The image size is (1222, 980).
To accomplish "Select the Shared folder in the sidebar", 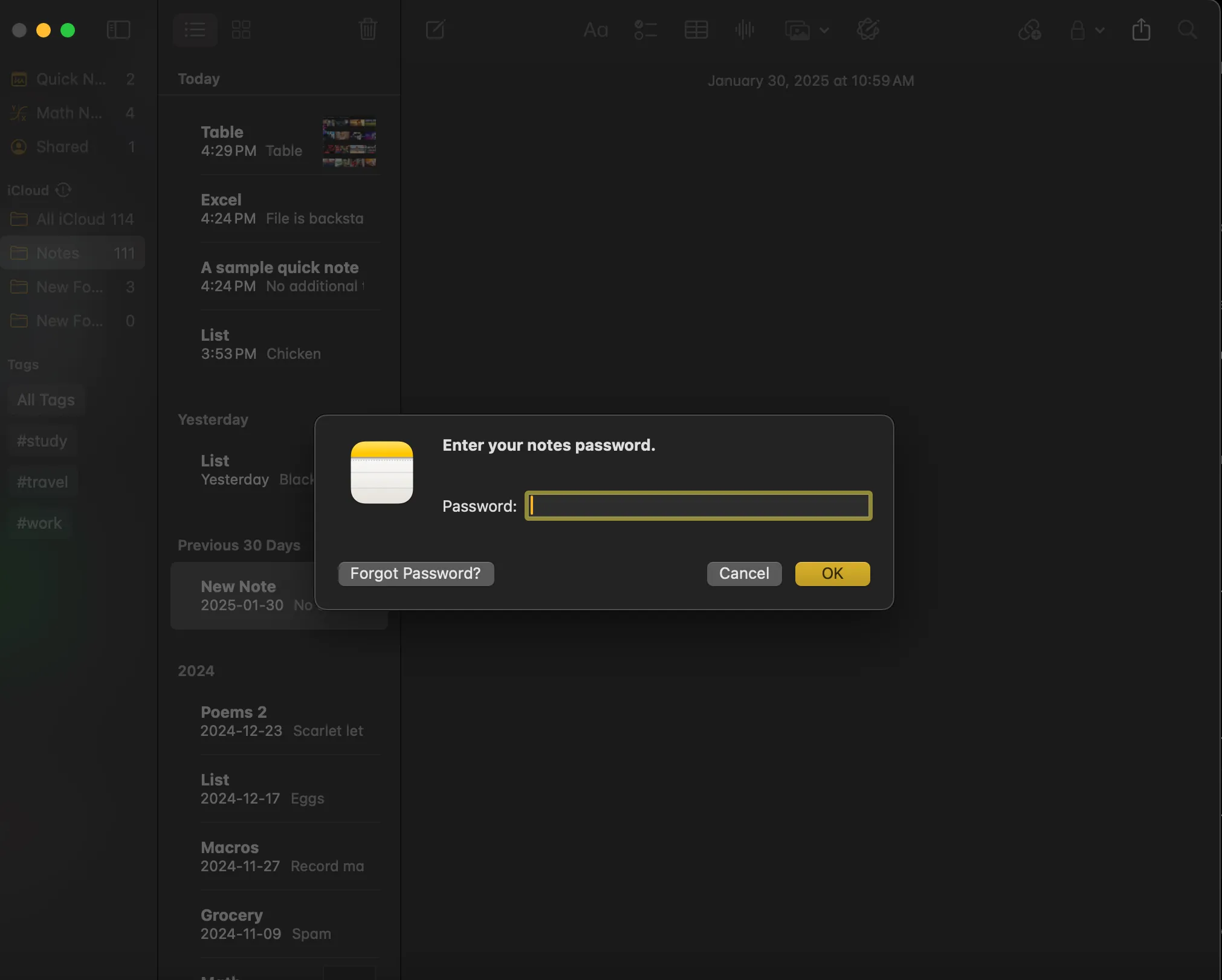I will [x=60, y=147].
